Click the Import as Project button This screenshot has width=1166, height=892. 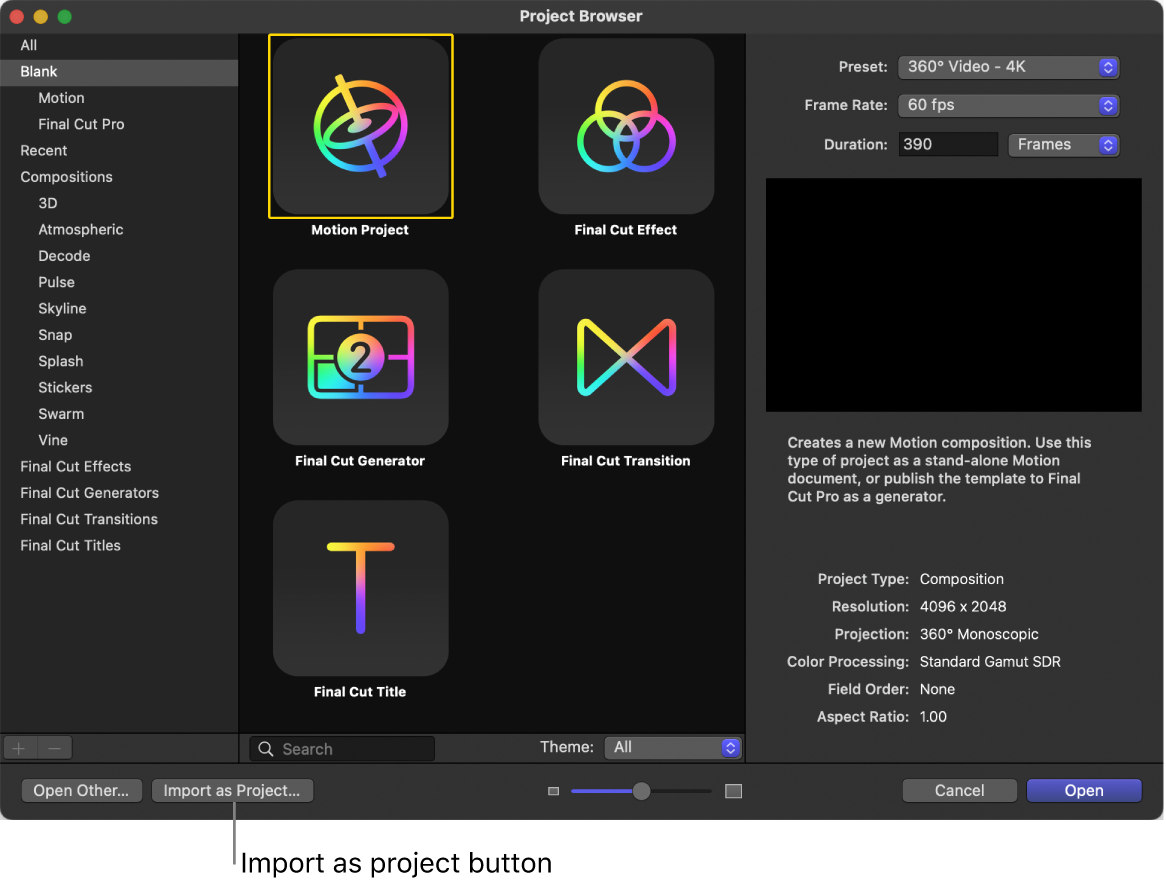tap(232, 790)
